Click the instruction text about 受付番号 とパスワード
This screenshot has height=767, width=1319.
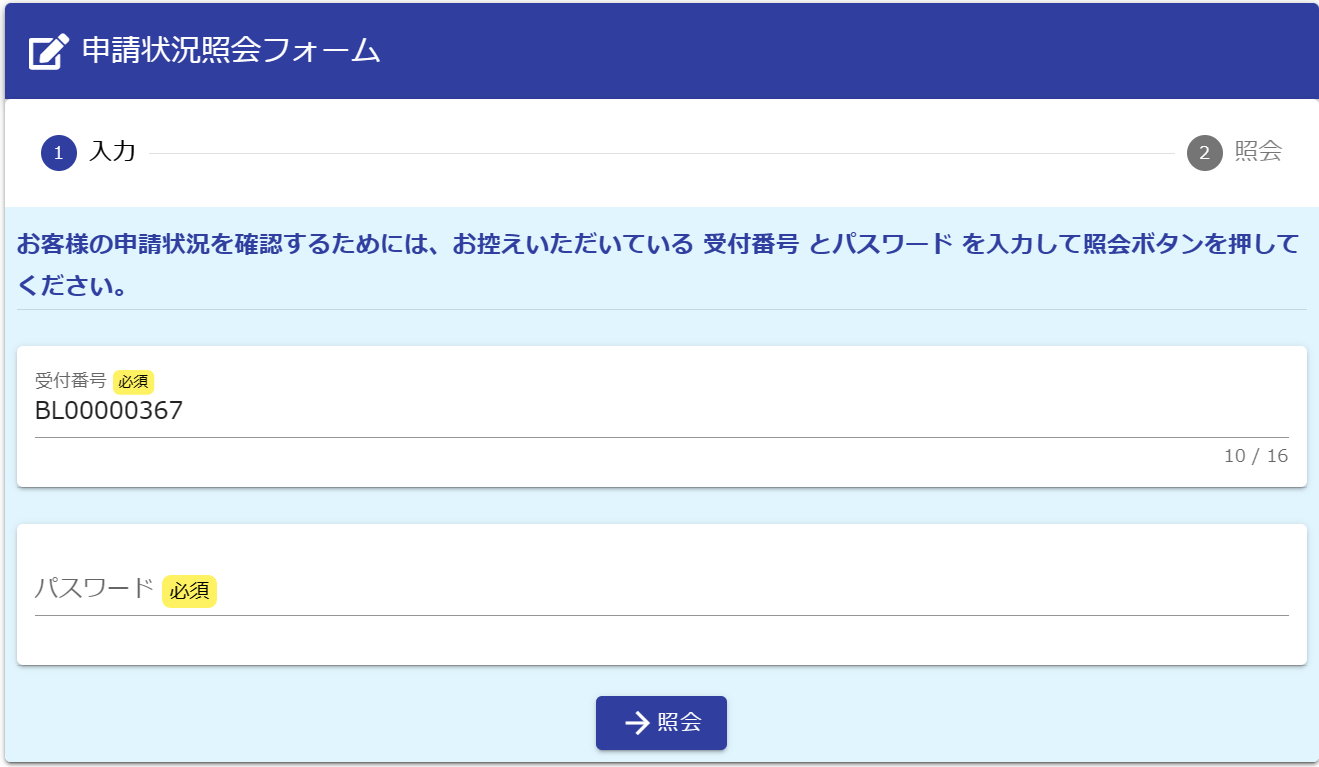point(657,265)
